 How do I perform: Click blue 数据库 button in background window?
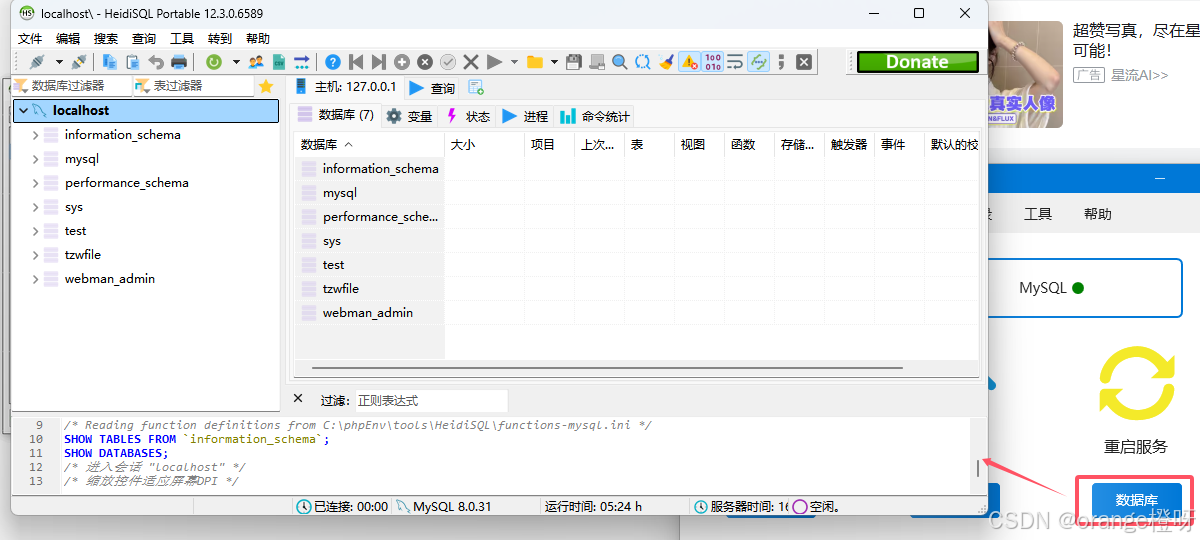(x=1136, y=500)
